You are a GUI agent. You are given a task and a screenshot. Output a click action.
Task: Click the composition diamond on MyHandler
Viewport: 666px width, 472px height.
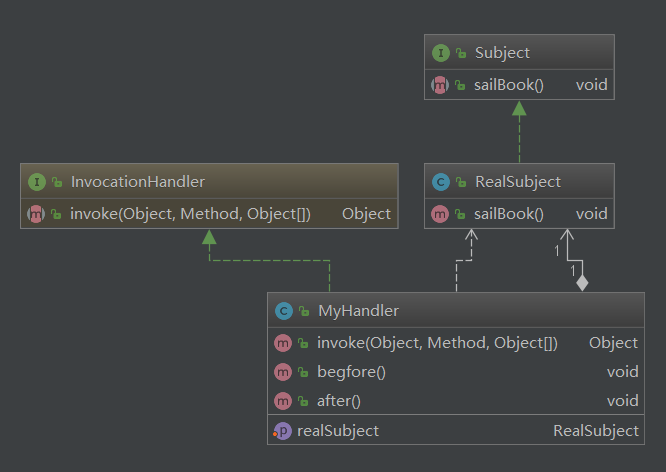pos(582,283)
